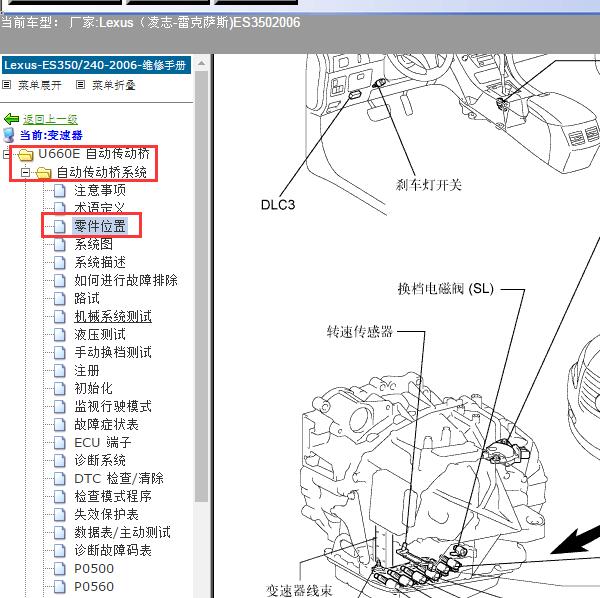Click the folder icon of U660E 自动传动桥
The width and height of the screenshot is (600, 598).
[x=26, y=154]
